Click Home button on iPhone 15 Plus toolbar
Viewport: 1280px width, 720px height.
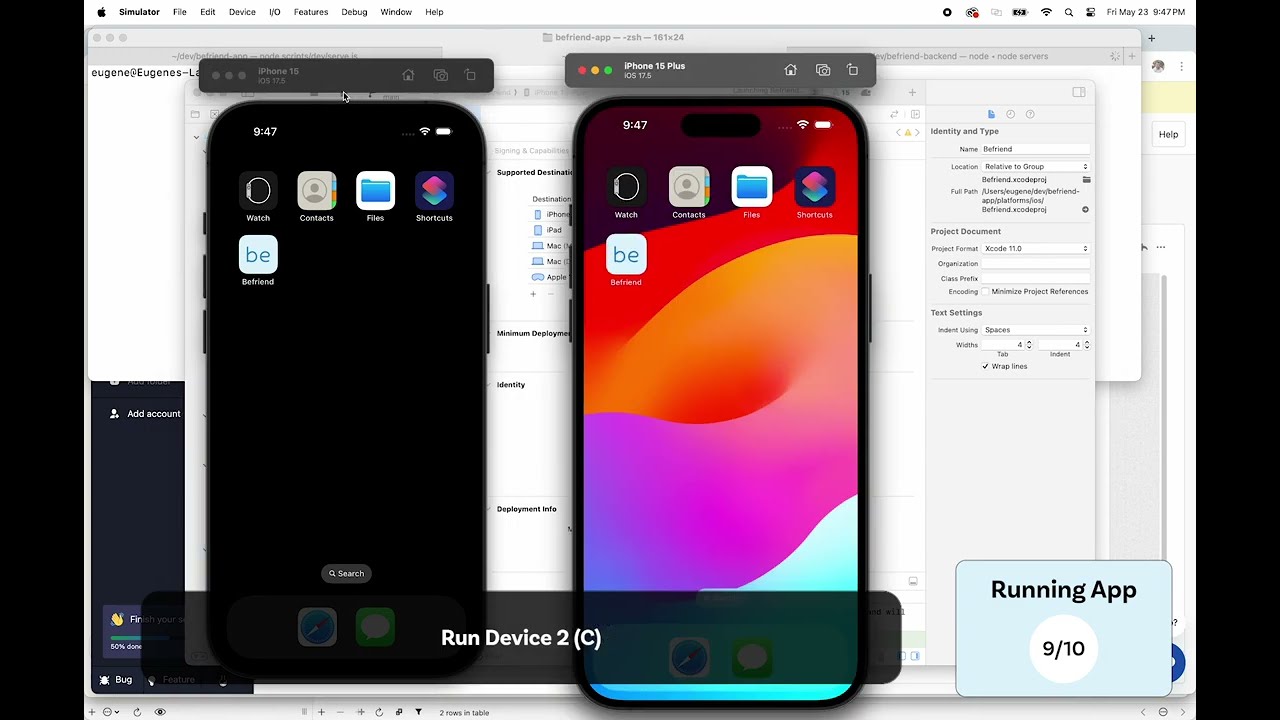pos(790,70)
